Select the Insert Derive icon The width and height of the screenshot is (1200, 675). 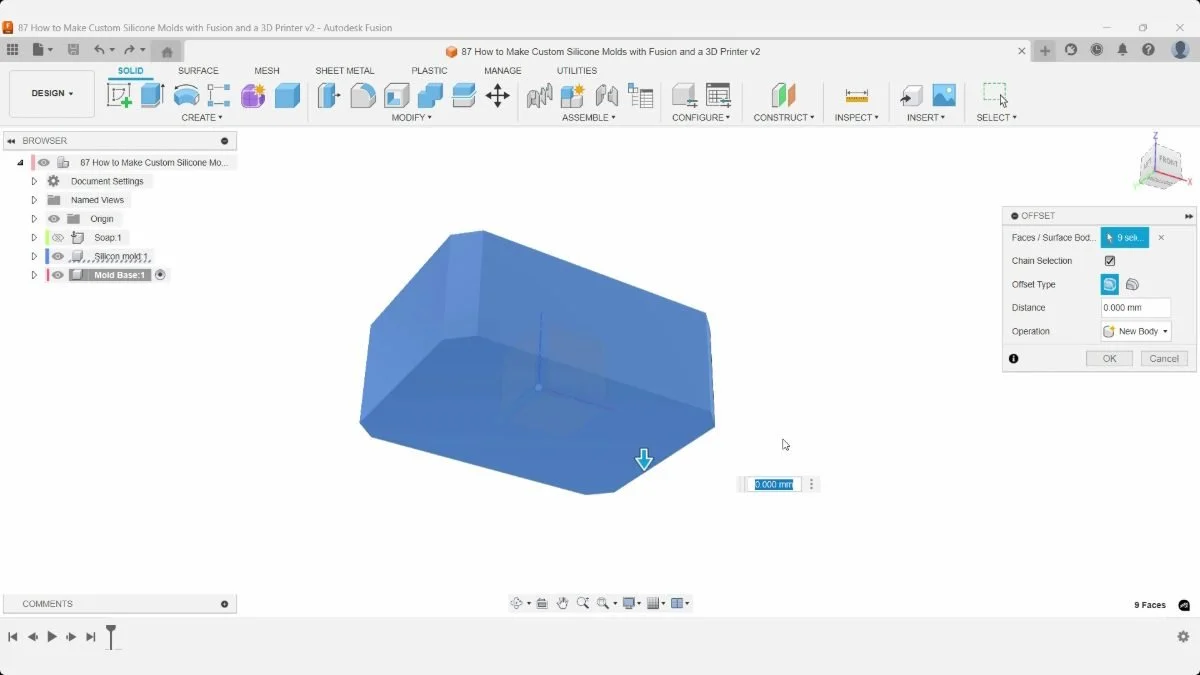click(x=911, y=96)
